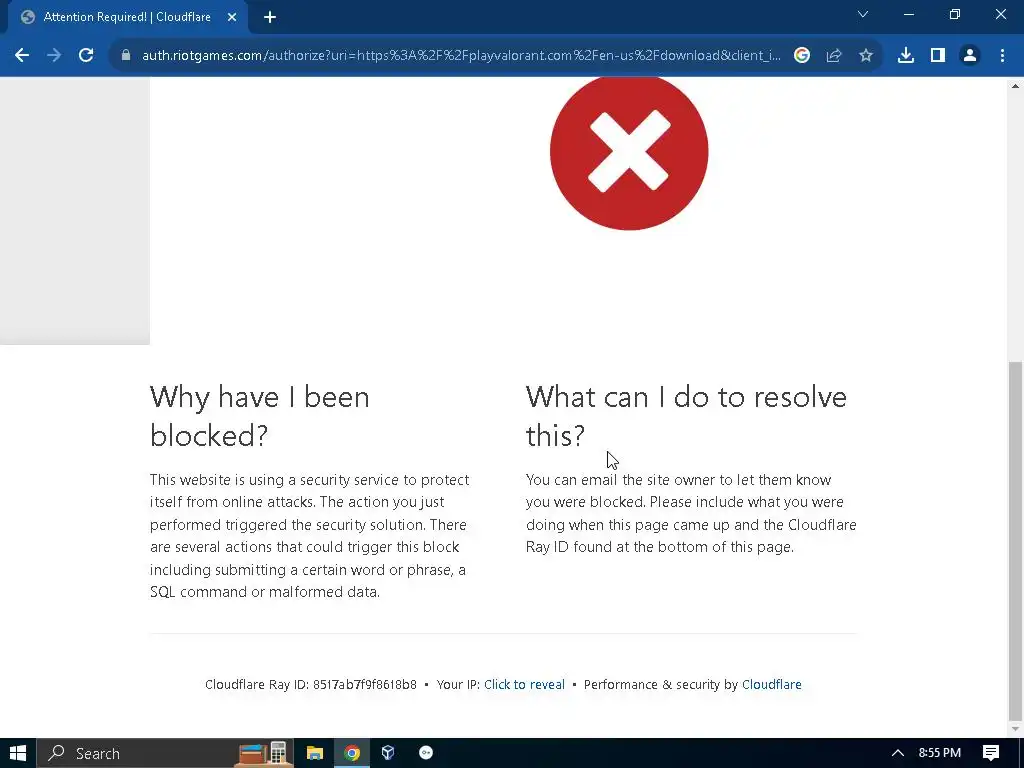Minimize the Chrome window

(908, 14)
